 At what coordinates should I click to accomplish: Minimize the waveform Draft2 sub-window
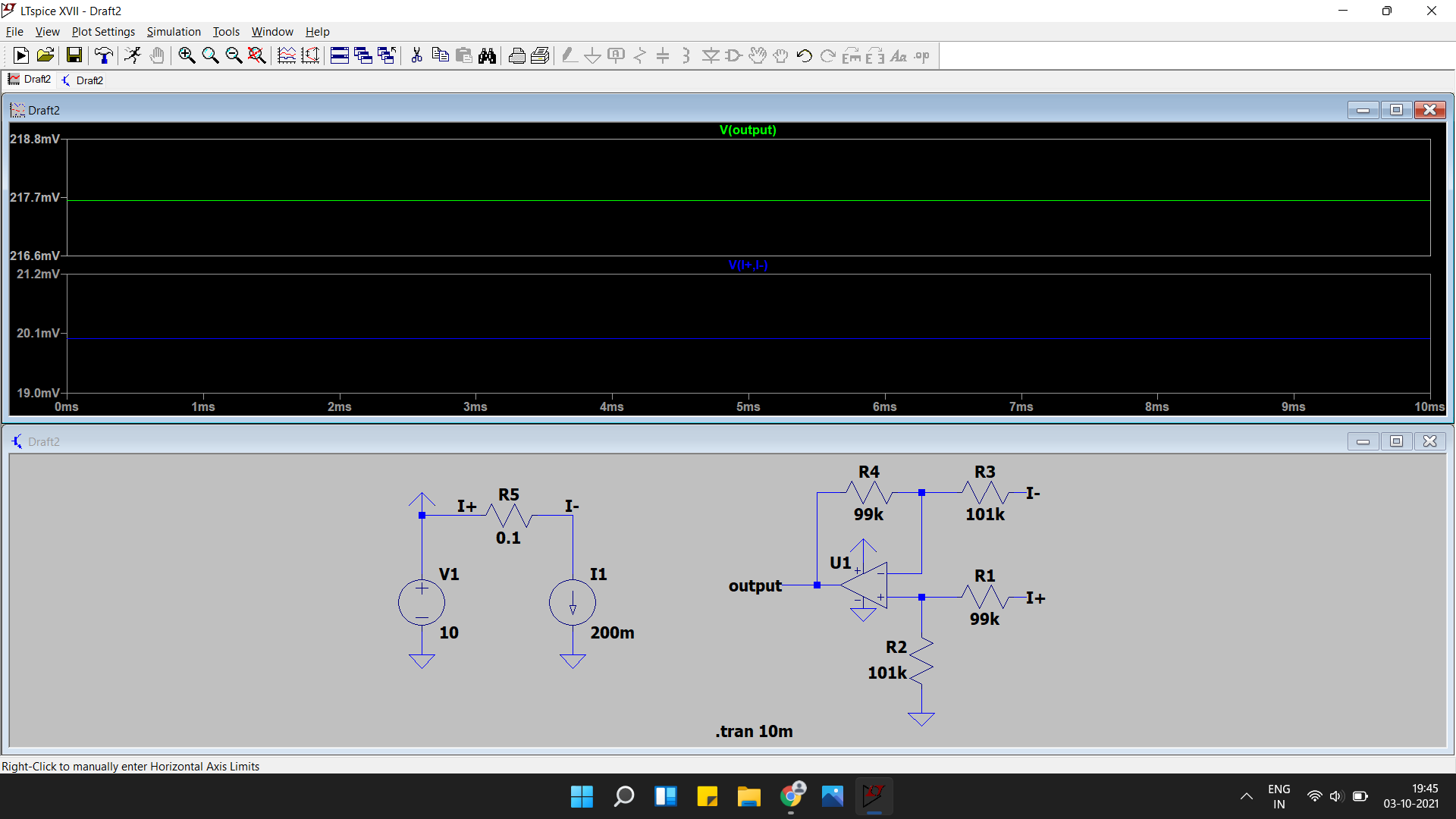[1363, 110]
